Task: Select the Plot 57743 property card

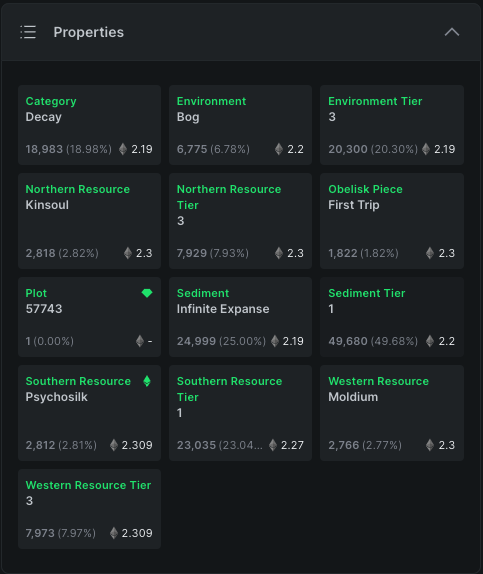Action: (x=89, y=317)
